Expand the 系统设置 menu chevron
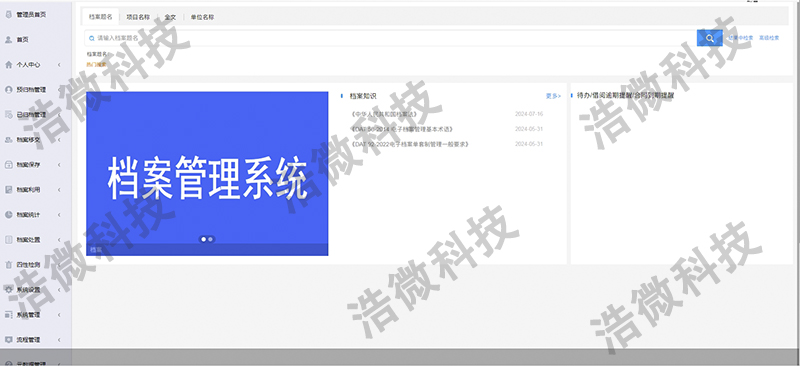800x366 pixels. point(59,289)
